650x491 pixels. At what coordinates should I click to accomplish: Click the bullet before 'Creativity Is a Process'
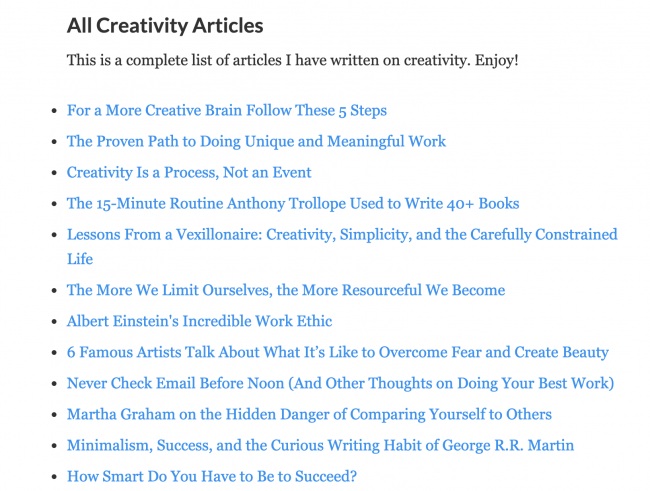coord(52,173)
